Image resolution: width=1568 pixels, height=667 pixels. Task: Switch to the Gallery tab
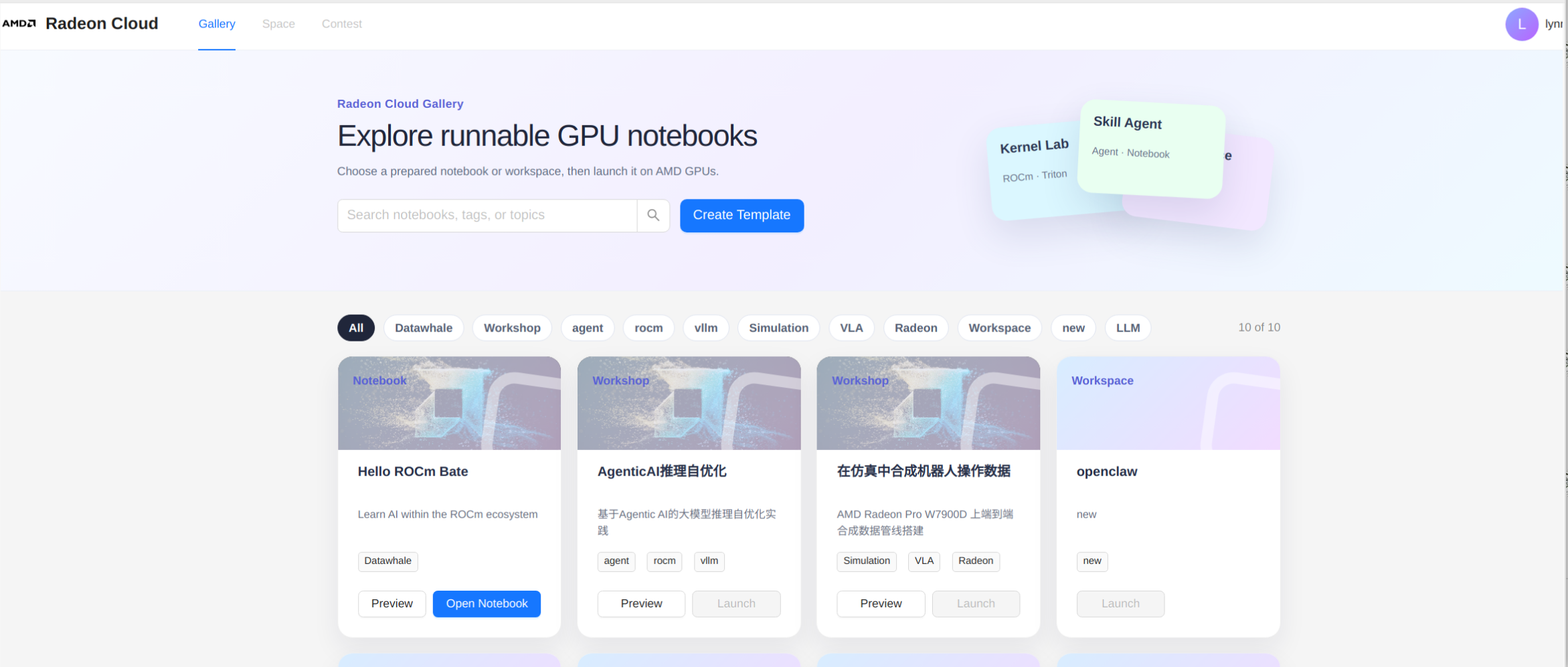coord(217,24)
